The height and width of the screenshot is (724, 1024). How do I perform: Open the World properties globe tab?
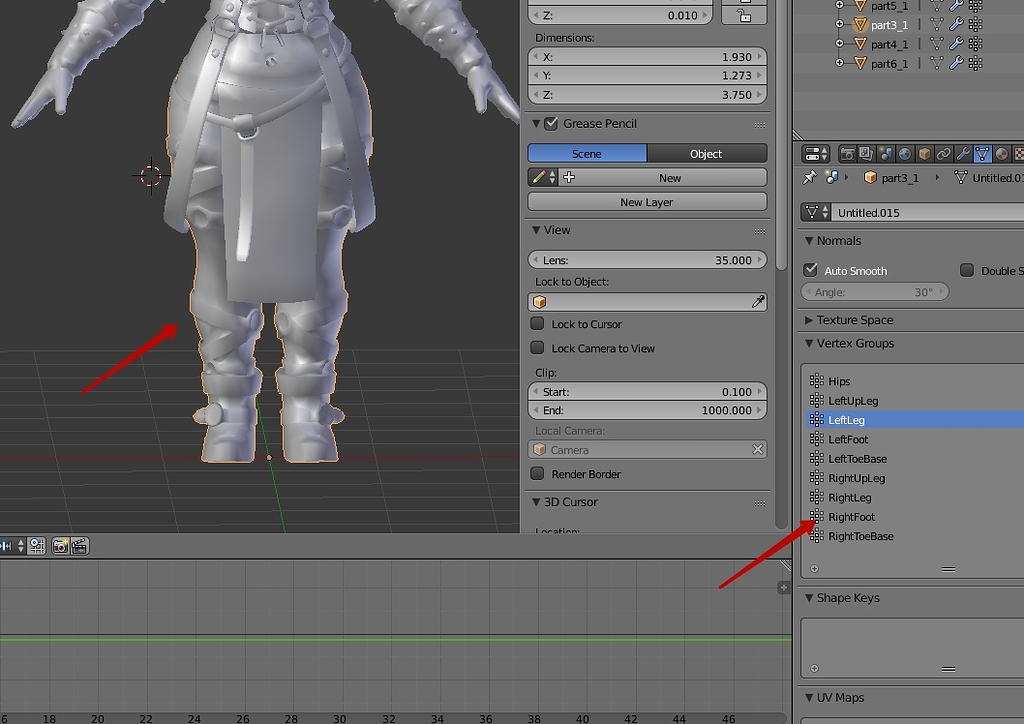904,154
